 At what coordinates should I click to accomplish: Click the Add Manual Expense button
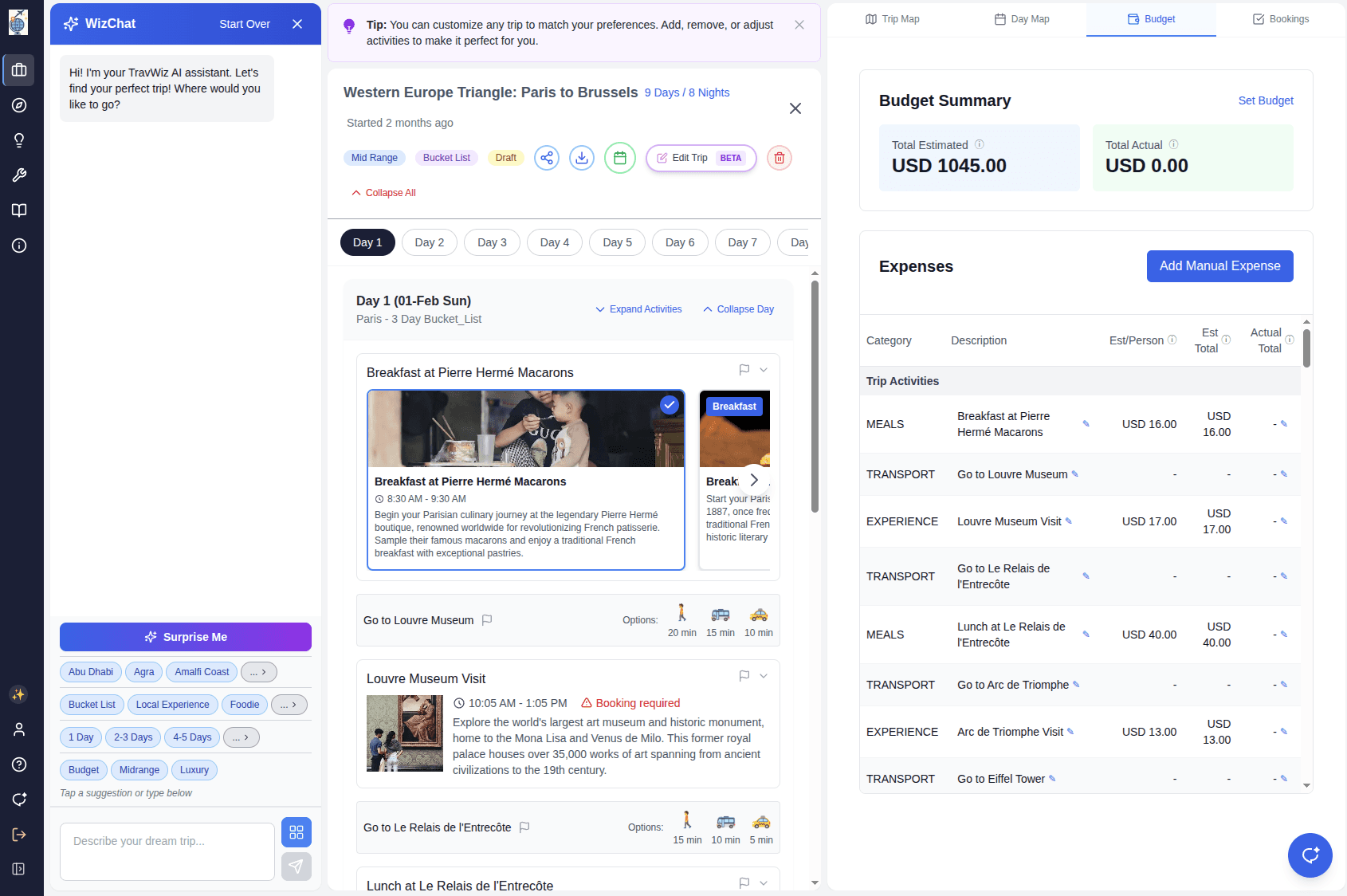pos(1219,266)
